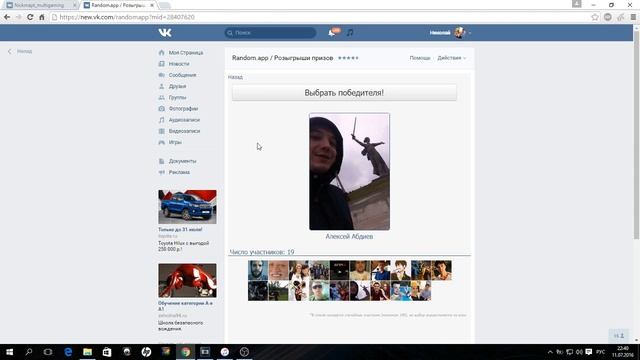
Task: Click the VK logo in the header
Action: 165,33
